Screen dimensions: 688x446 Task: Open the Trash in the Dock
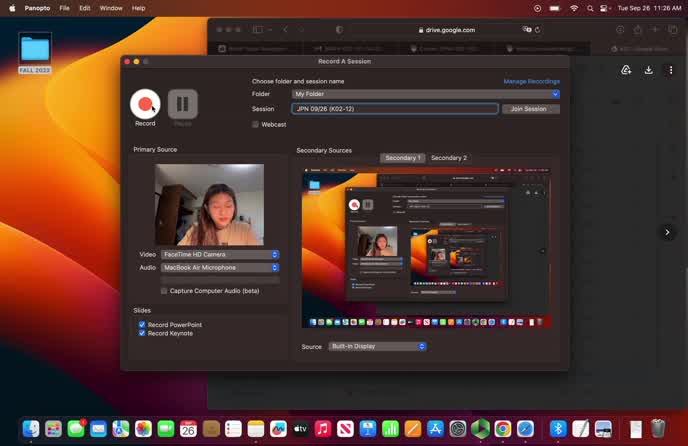[658, 428]
